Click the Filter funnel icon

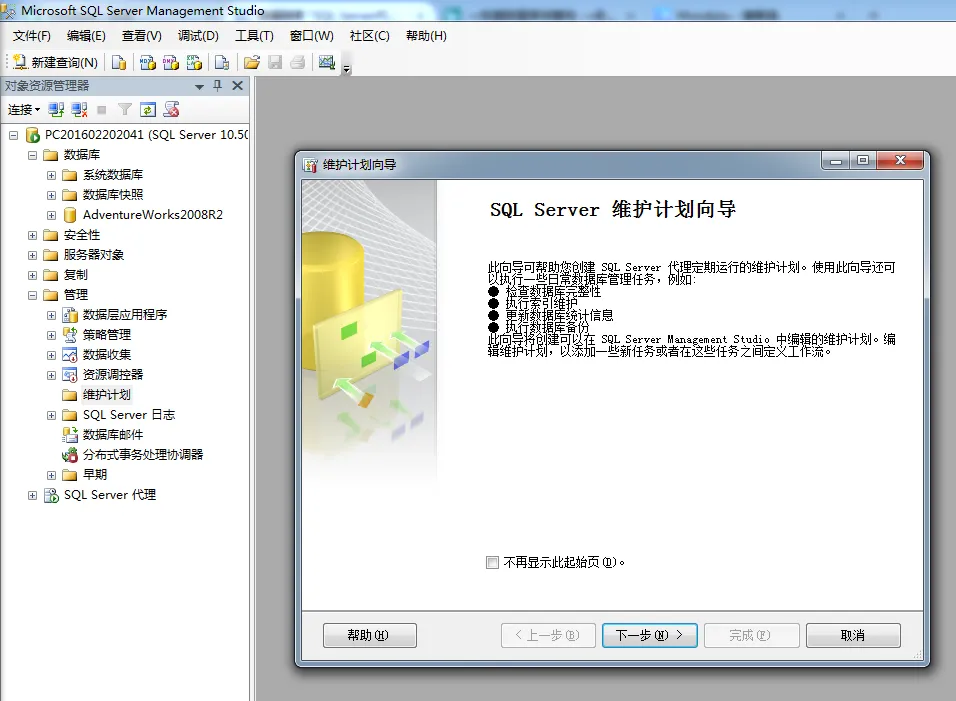124,110
